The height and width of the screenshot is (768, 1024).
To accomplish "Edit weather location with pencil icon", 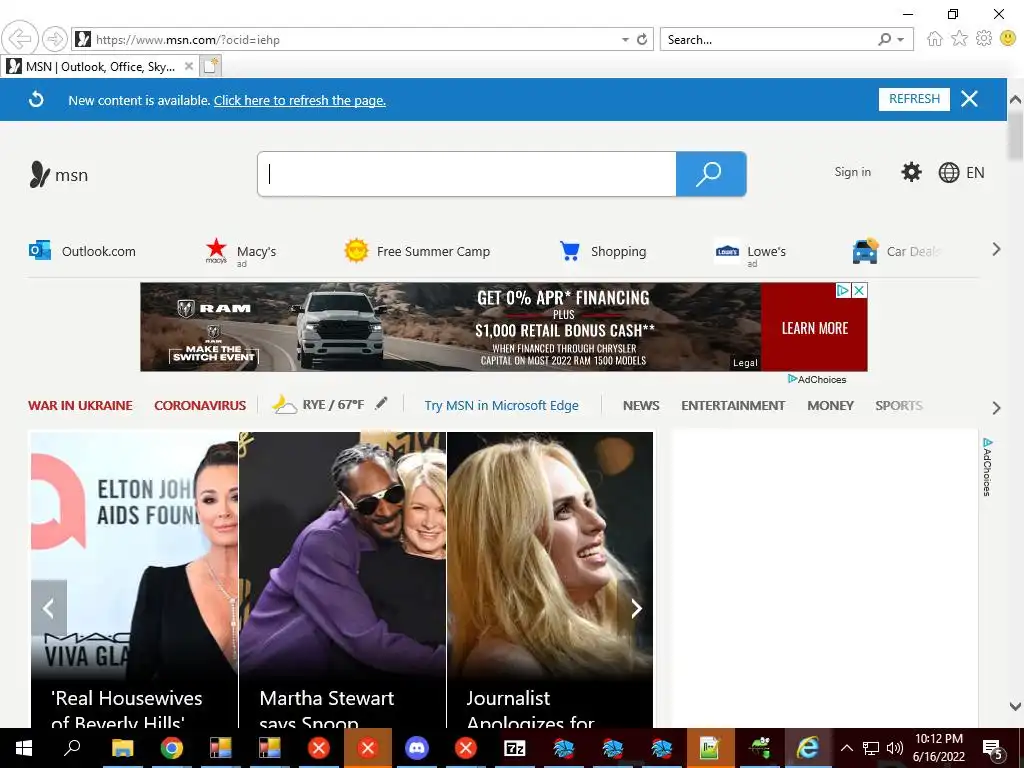I will click(x=381, y=404).
